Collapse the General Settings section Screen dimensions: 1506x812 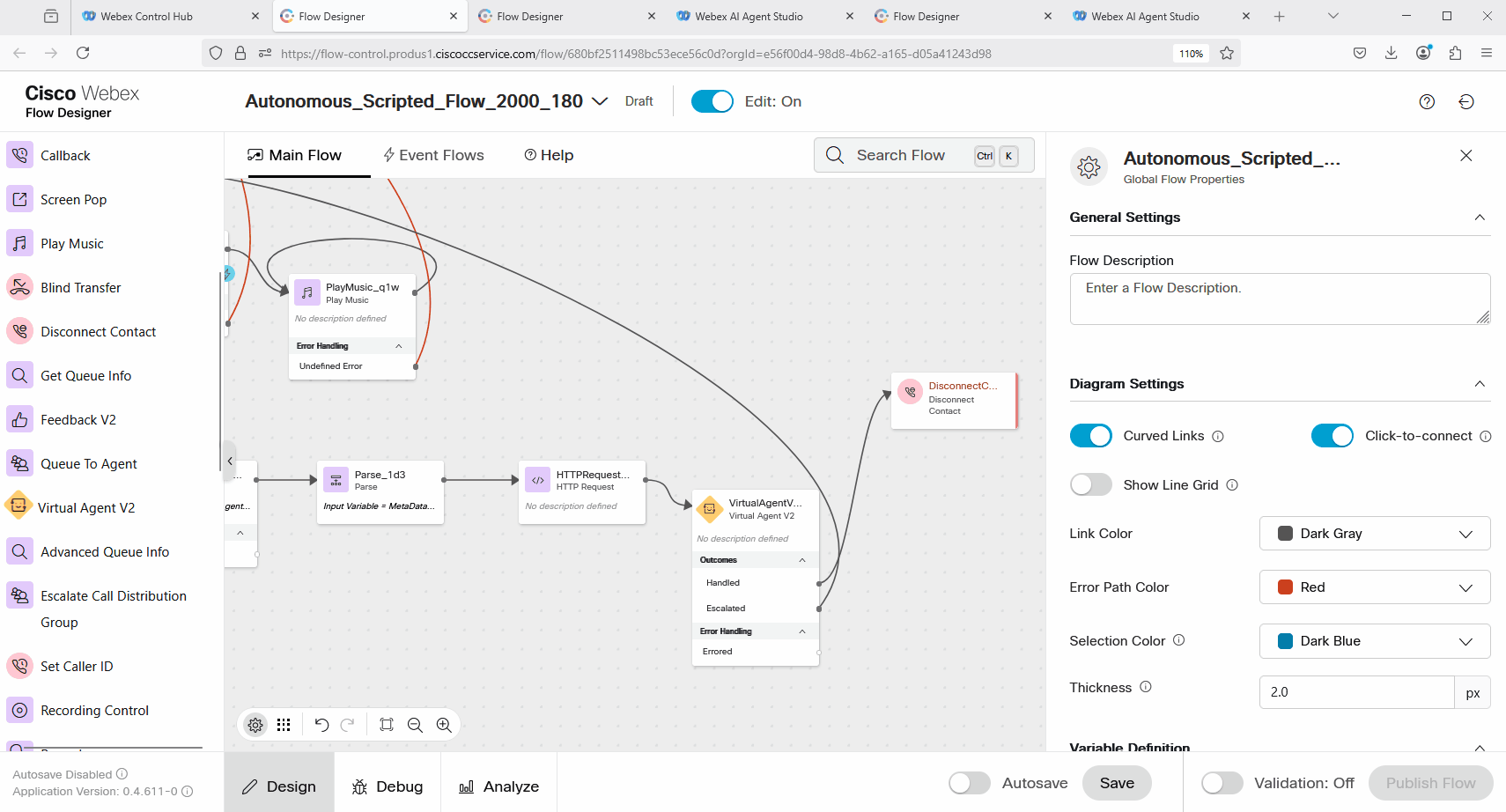click(1480, 218)
